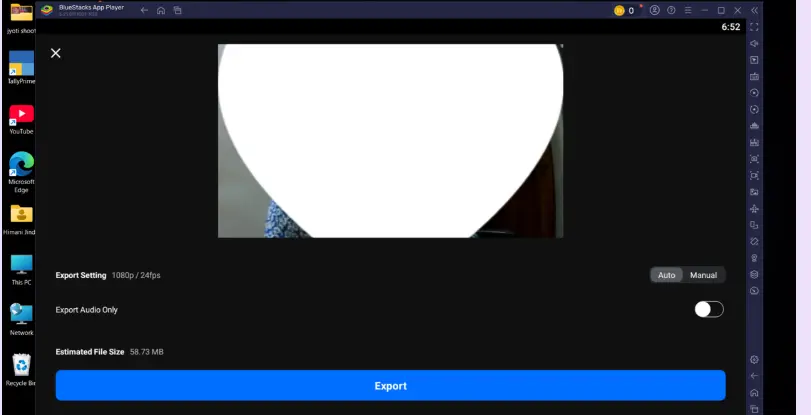
Task: Go back using BlueStacks title bar arrow
Action: pos(145,10)
